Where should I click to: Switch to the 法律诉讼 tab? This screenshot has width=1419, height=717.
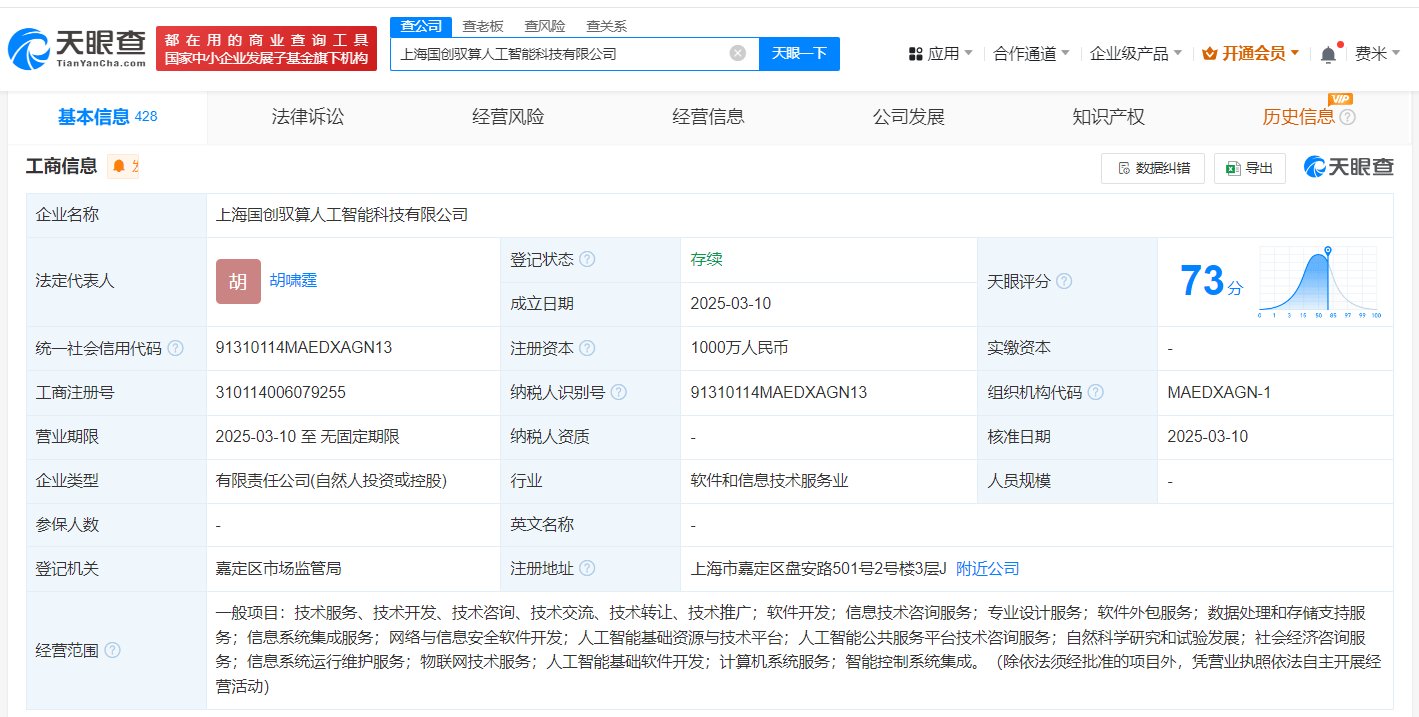pyautogui.click(x=307, y=118)
